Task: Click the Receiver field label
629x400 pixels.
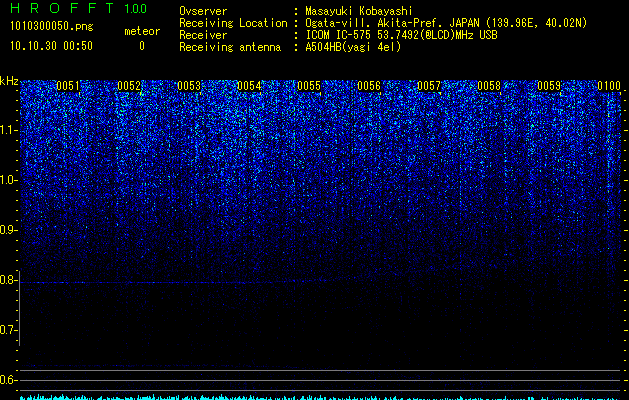Action: (x=203, y=35)
